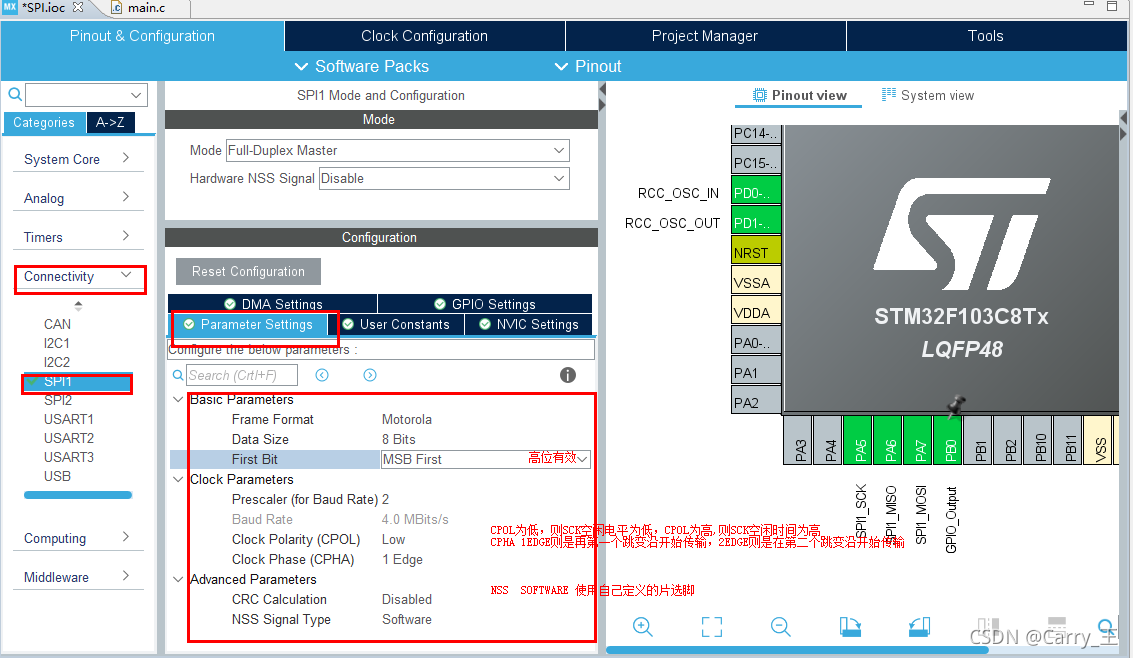Go to next search result arrow
1133x658 pixels.
click(370, 375)
